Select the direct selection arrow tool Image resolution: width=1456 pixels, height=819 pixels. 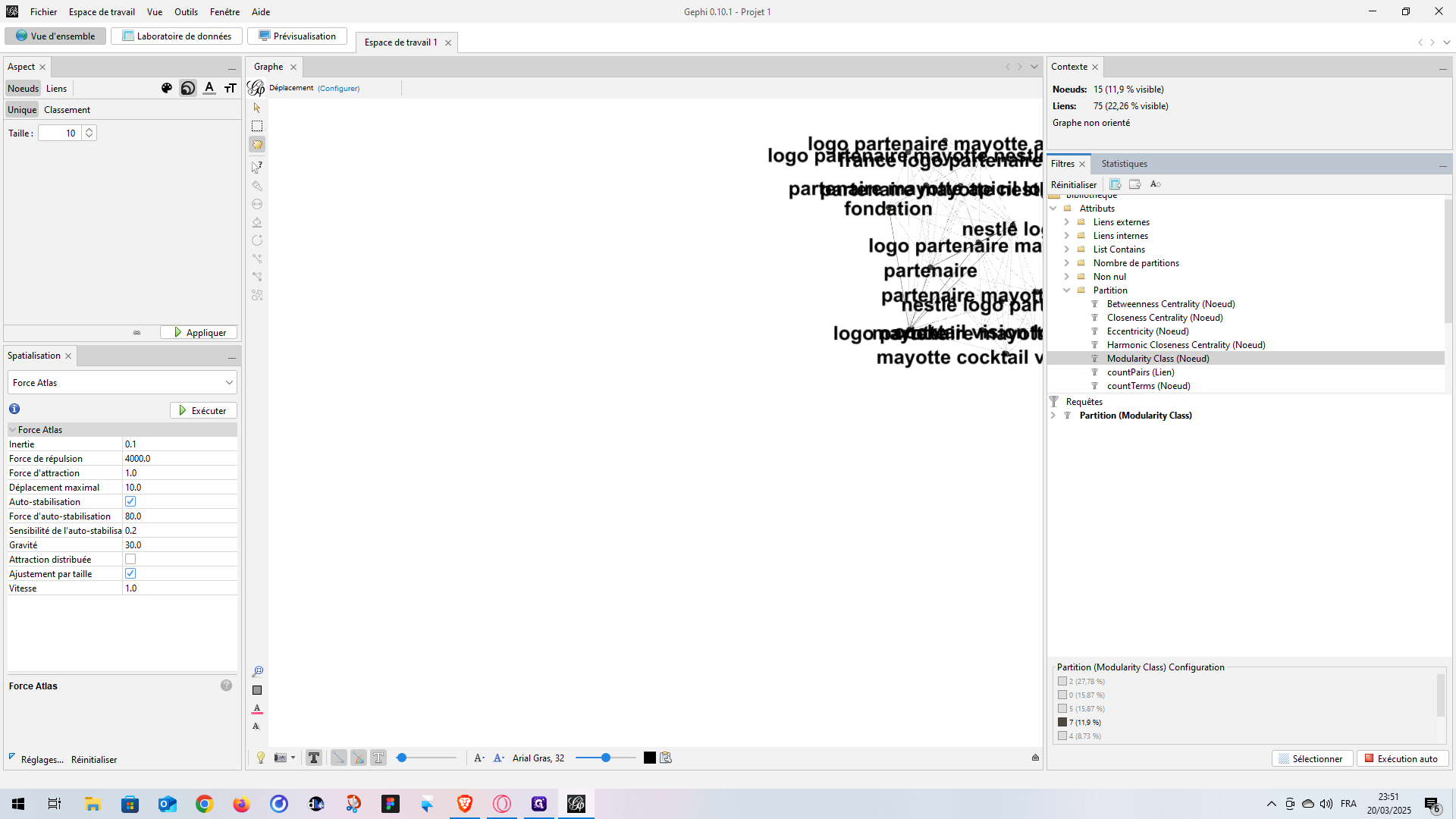click(257, 108)
